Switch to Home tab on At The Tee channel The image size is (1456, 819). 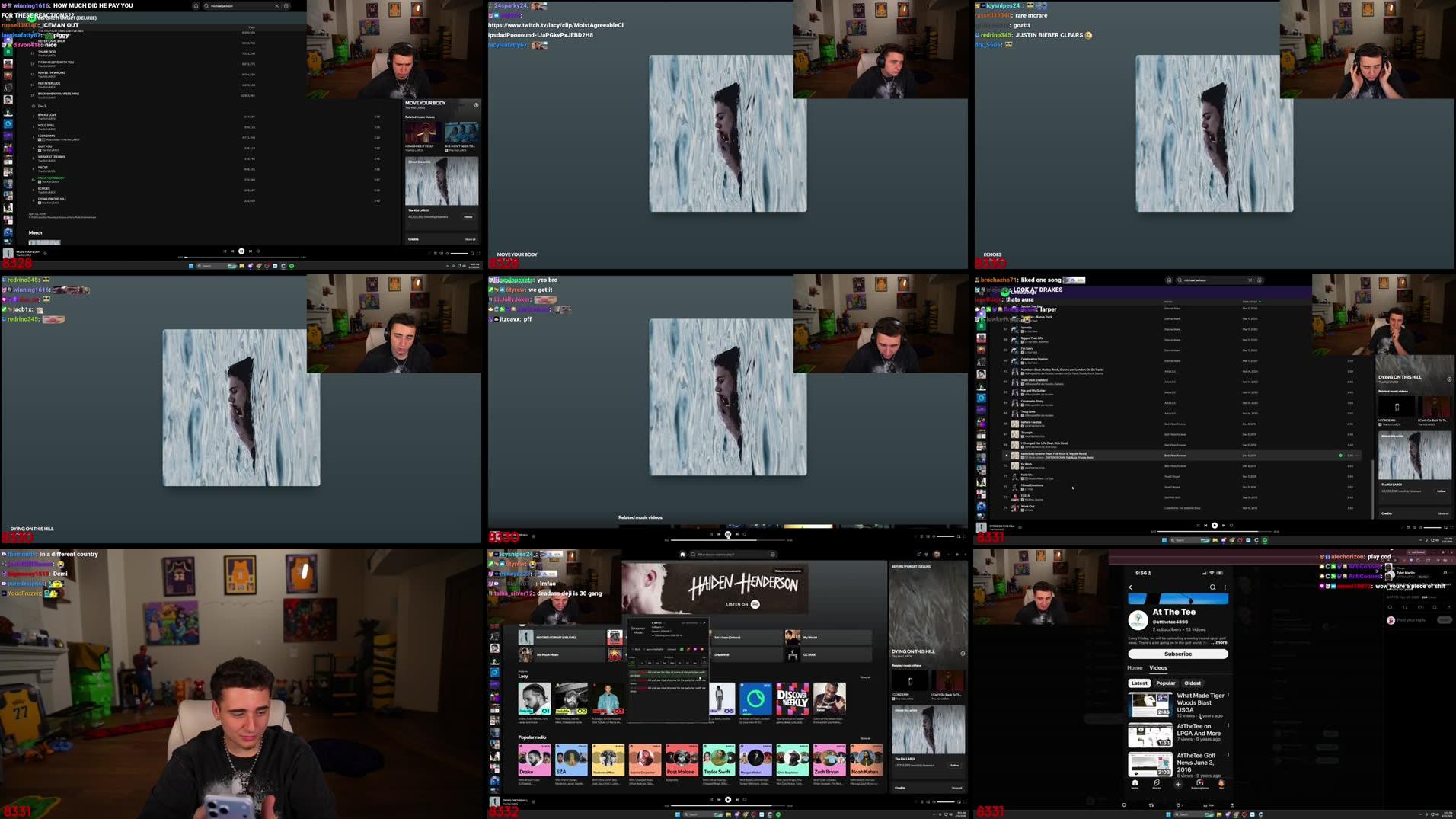(1135, 668)
